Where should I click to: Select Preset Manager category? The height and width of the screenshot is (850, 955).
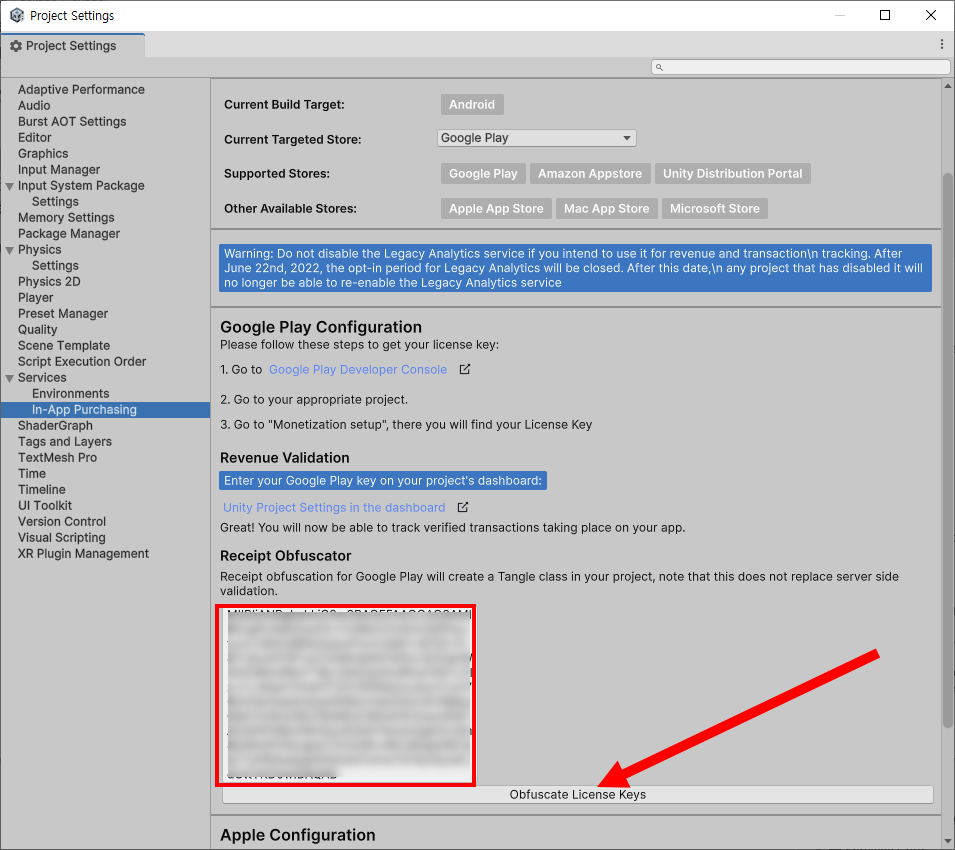coord(63,314)
